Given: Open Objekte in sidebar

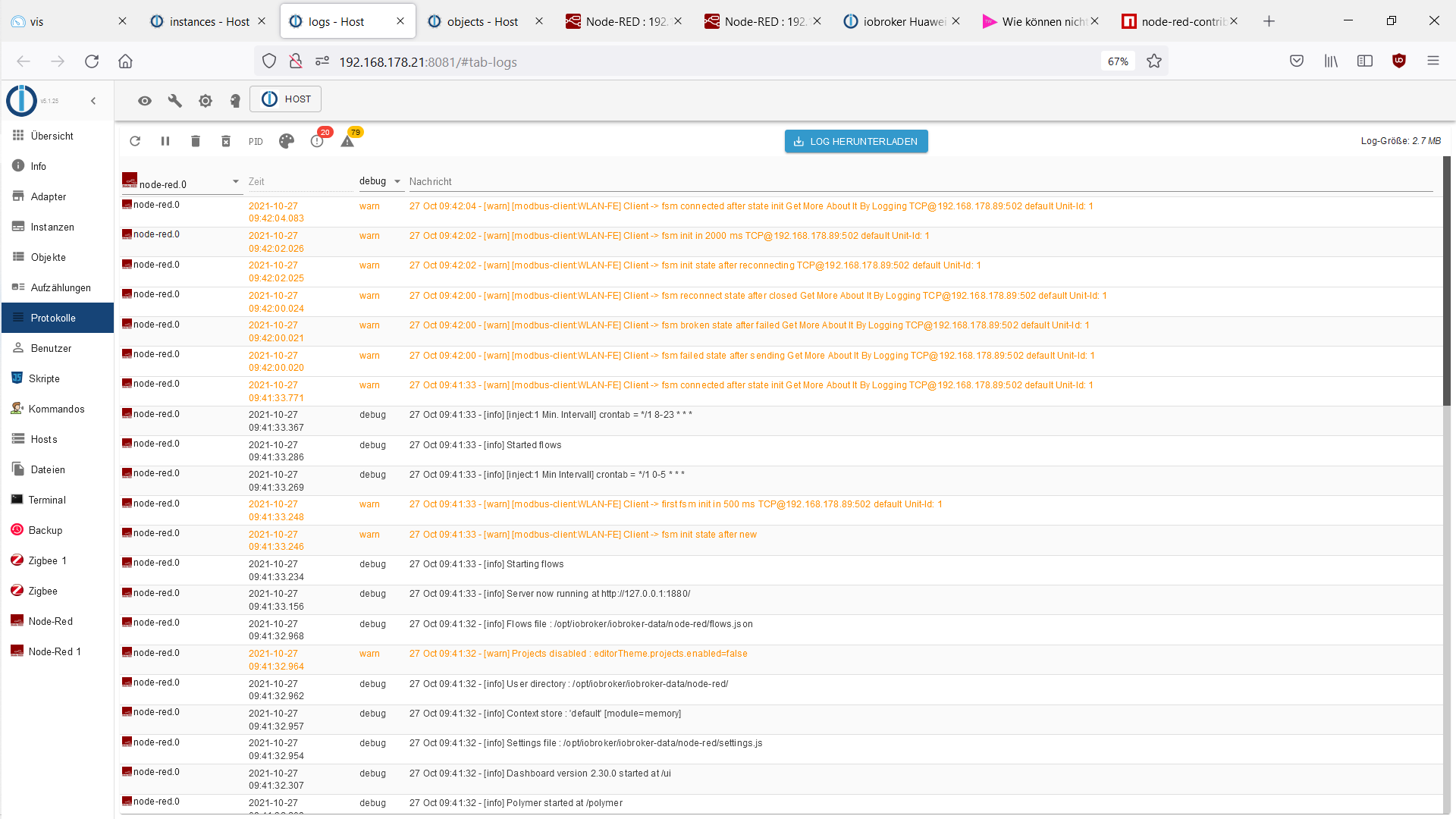Looking at the screenshot, I should click(58, 257).
